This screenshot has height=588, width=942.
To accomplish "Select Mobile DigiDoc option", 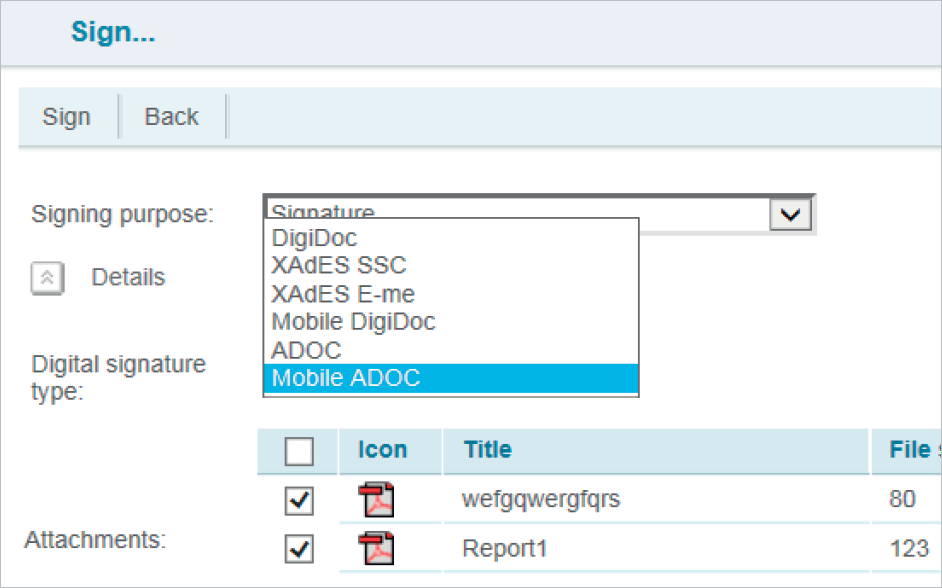I will point(451,321).
